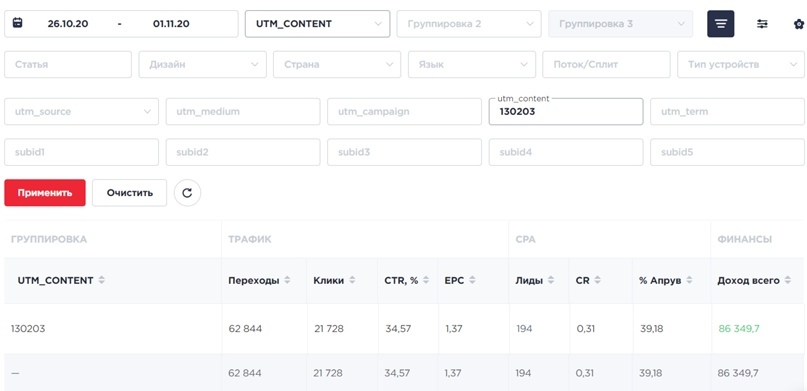The image size is (807, 391).
Task: Click the green 86 349,7 income value
Action: pyautogui.click(x=739, y=329)
